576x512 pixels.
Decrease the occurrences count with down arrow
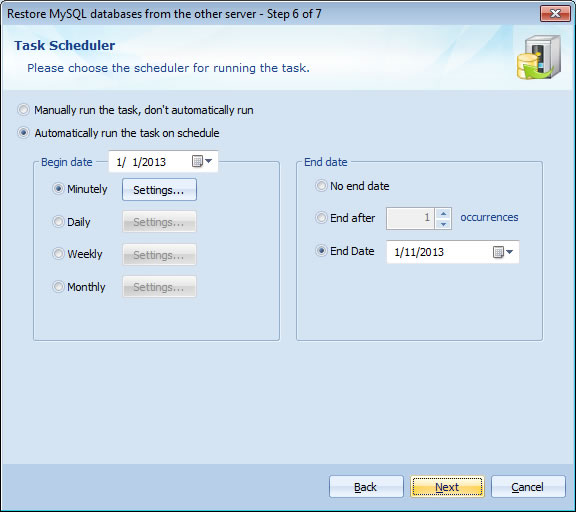443,224
